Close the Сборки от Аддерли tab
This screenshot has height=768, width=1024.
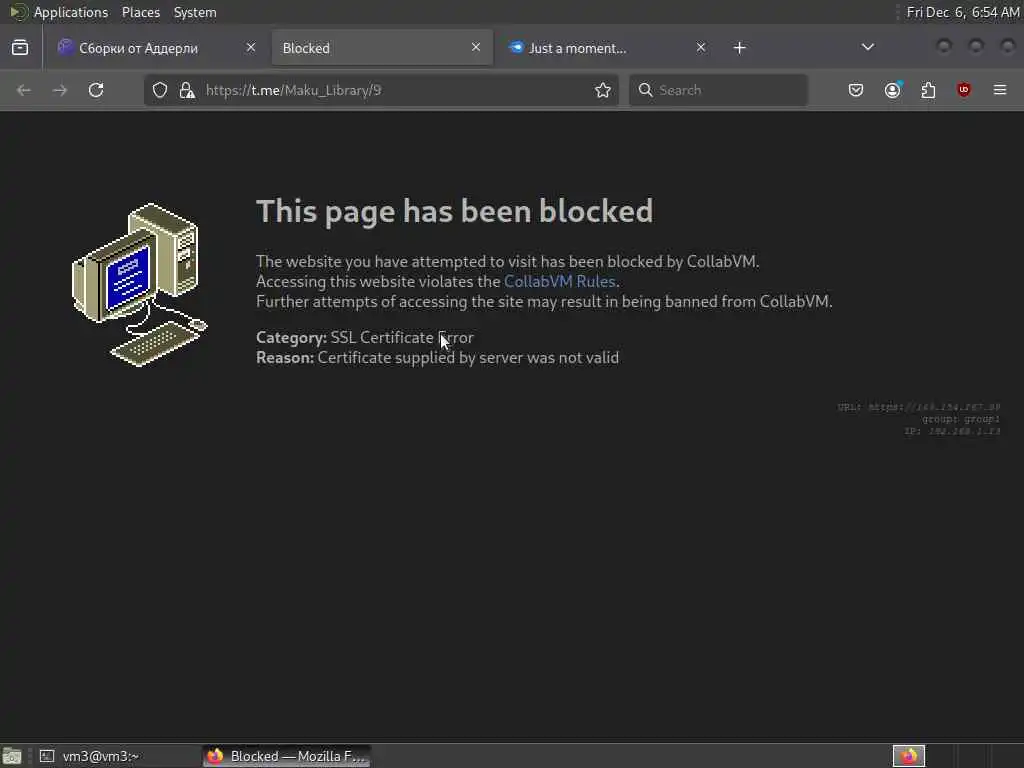coord(251,48)
